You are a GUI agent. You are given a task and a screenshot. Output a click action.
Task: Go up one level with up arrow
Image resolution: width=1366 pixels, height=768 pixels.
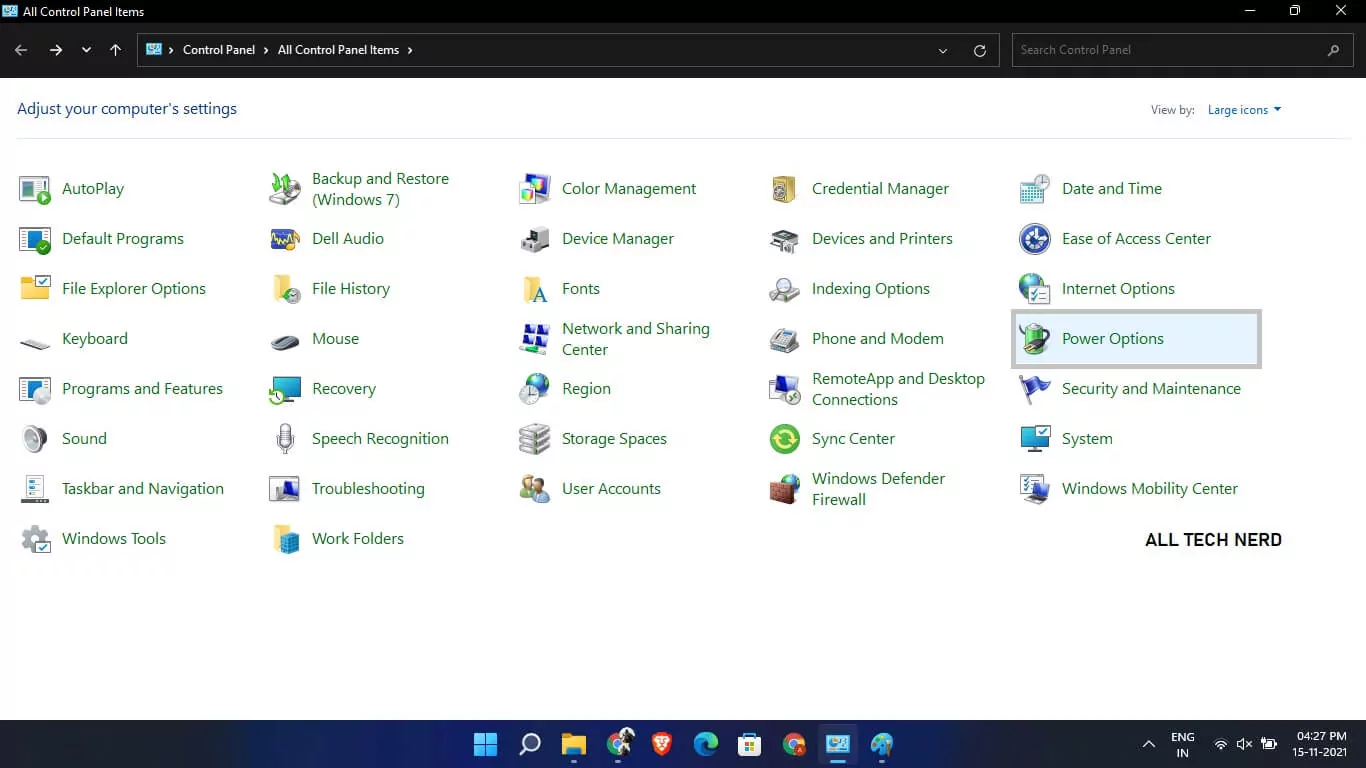click(x=116, y=50)
